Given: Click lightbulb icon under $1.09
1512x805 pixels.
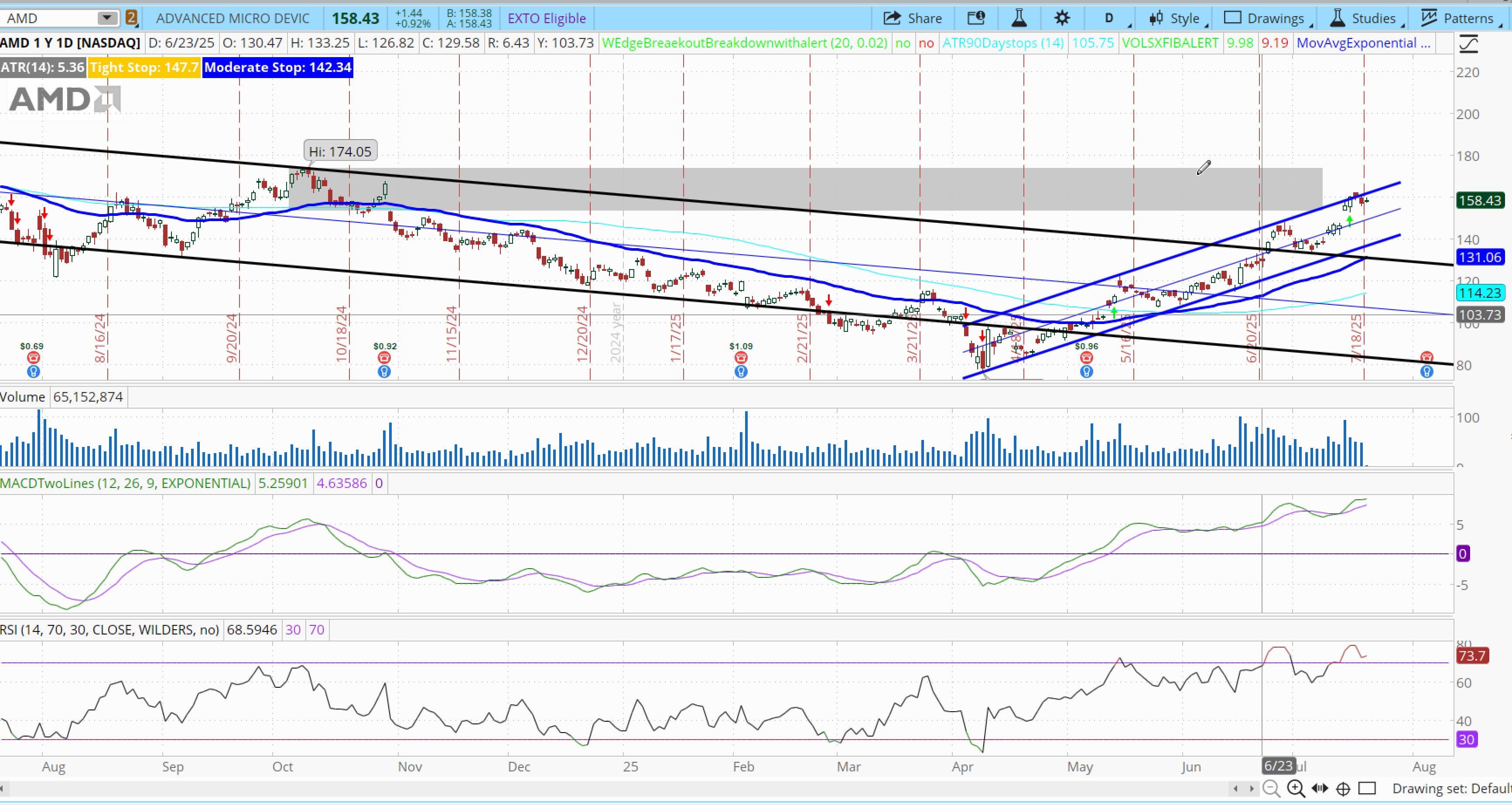Looking at the screenshot, I should pyautogui.click(x=741, y=371).
